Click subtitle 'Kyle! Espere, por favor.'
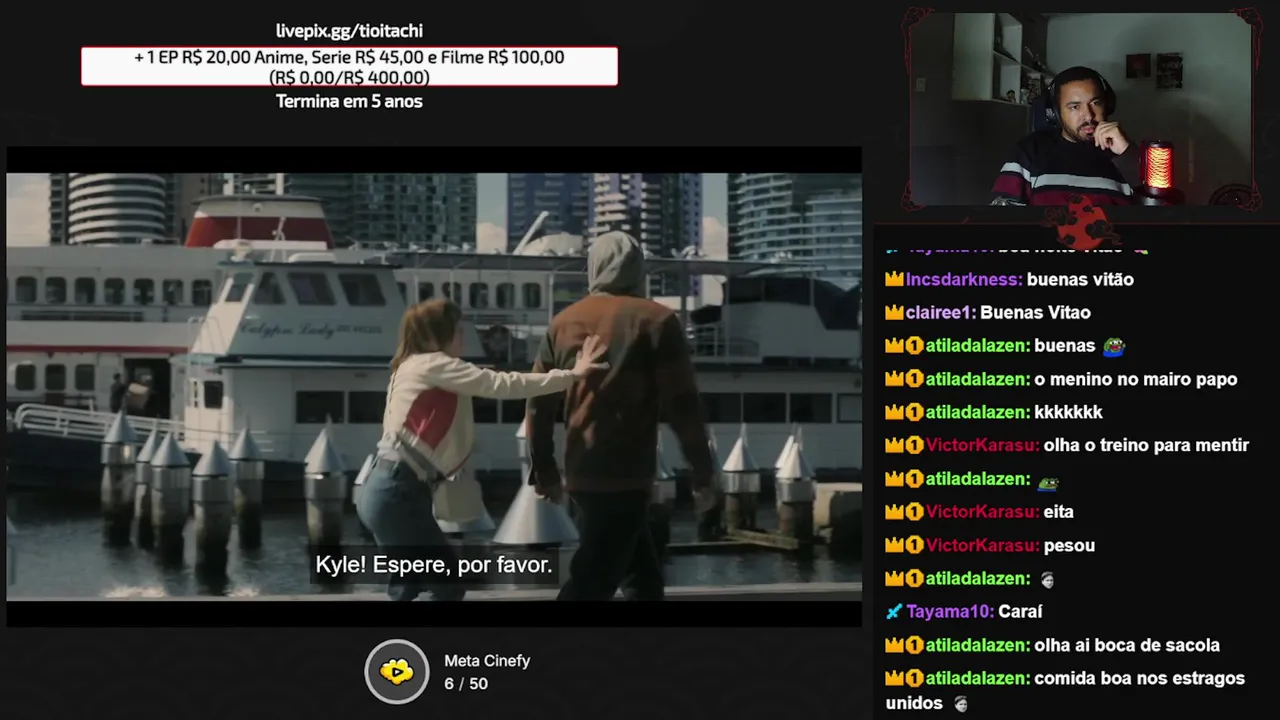The height and width of the screenshot is (720, 1280). point(434,565)
